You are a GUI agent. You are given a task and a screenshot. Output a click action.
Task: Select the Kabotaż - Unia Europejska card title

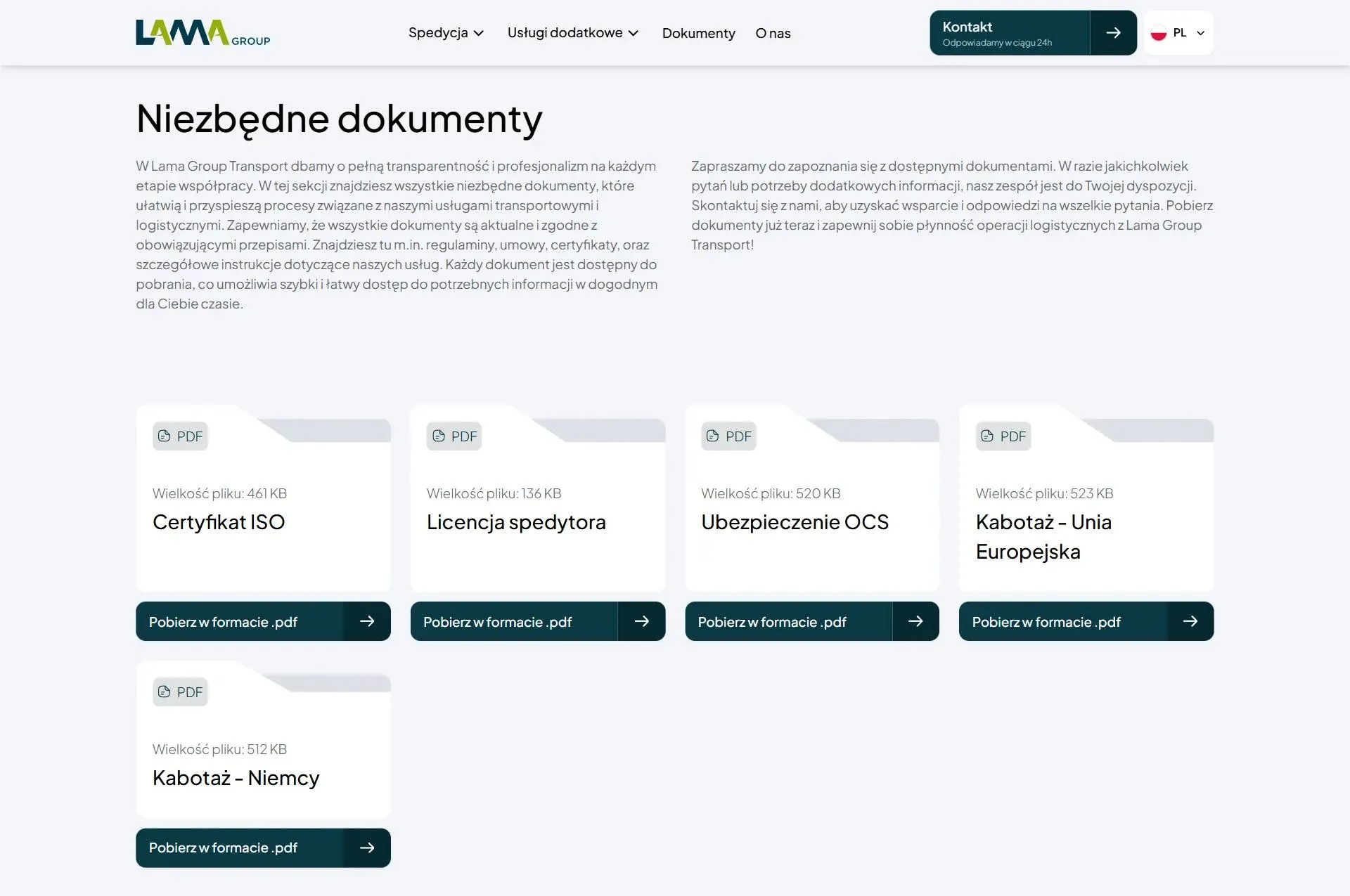tap(1043, 537)
